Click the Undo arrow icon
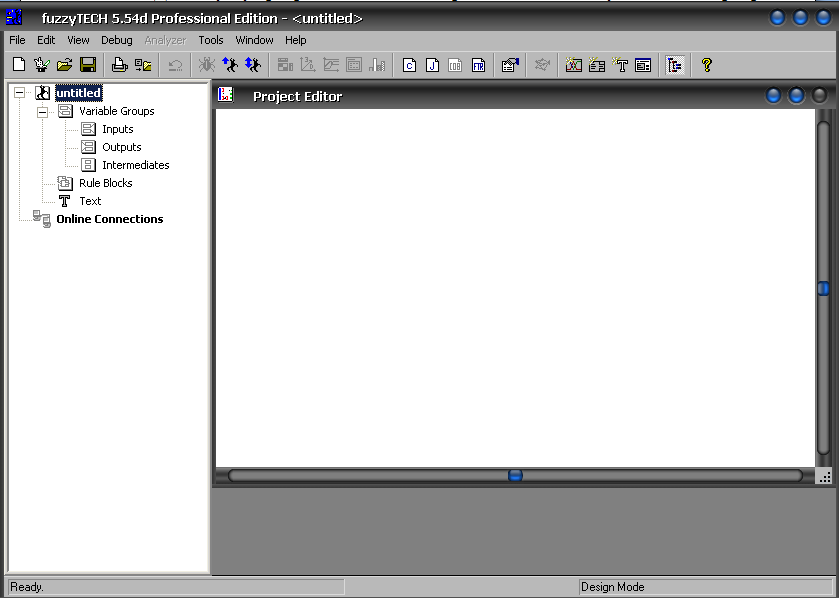This screenshot has height=598, width=839. 175,65
